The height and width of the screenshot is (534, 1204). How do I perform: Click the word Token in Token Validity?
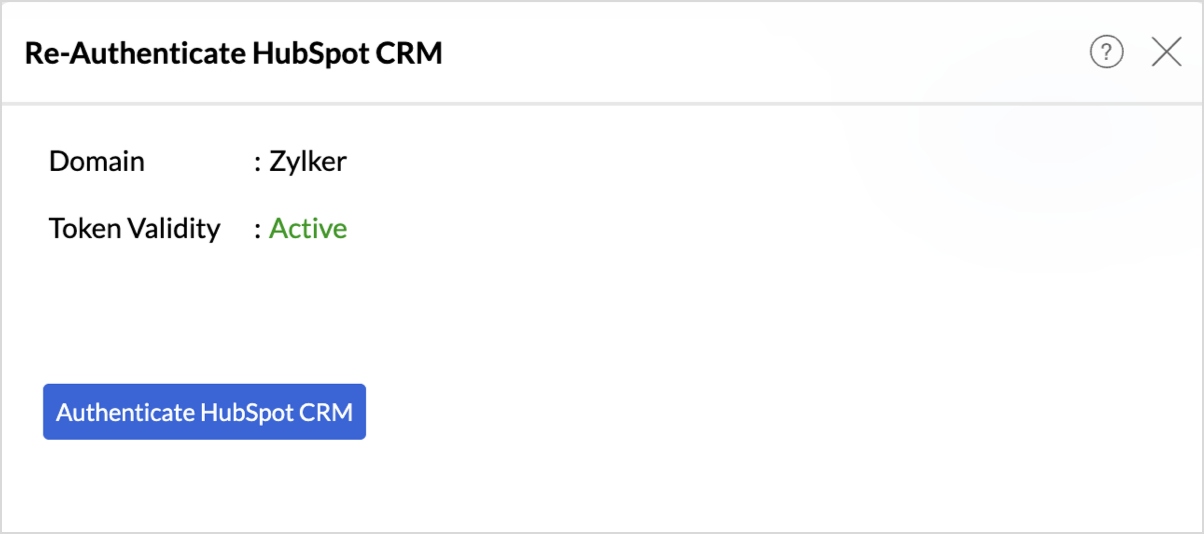coord(84,229)
